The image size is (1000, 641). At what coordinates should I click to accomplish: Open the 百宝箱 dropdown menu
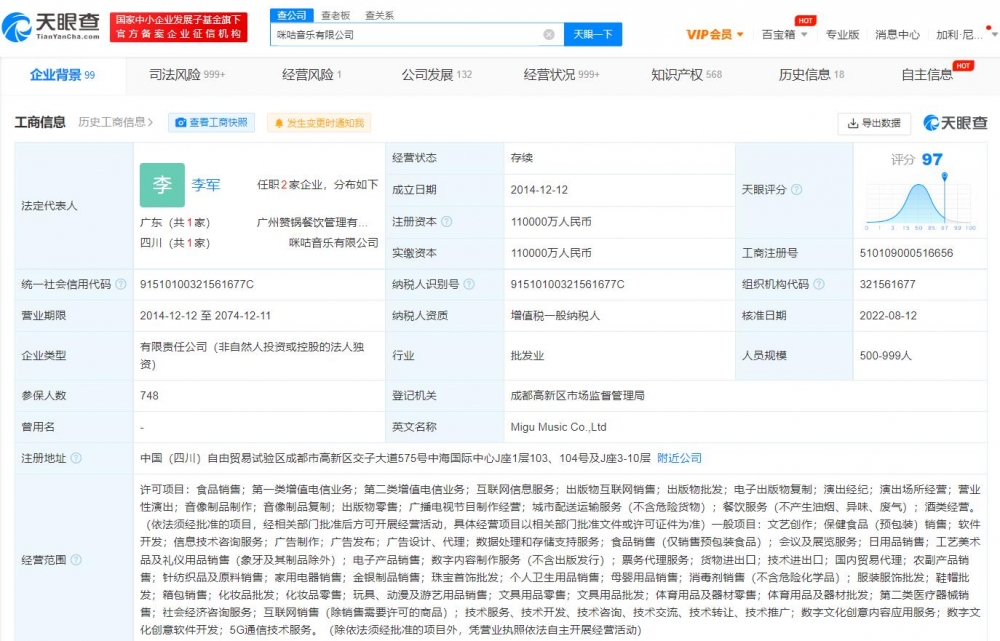click(784, 34)
